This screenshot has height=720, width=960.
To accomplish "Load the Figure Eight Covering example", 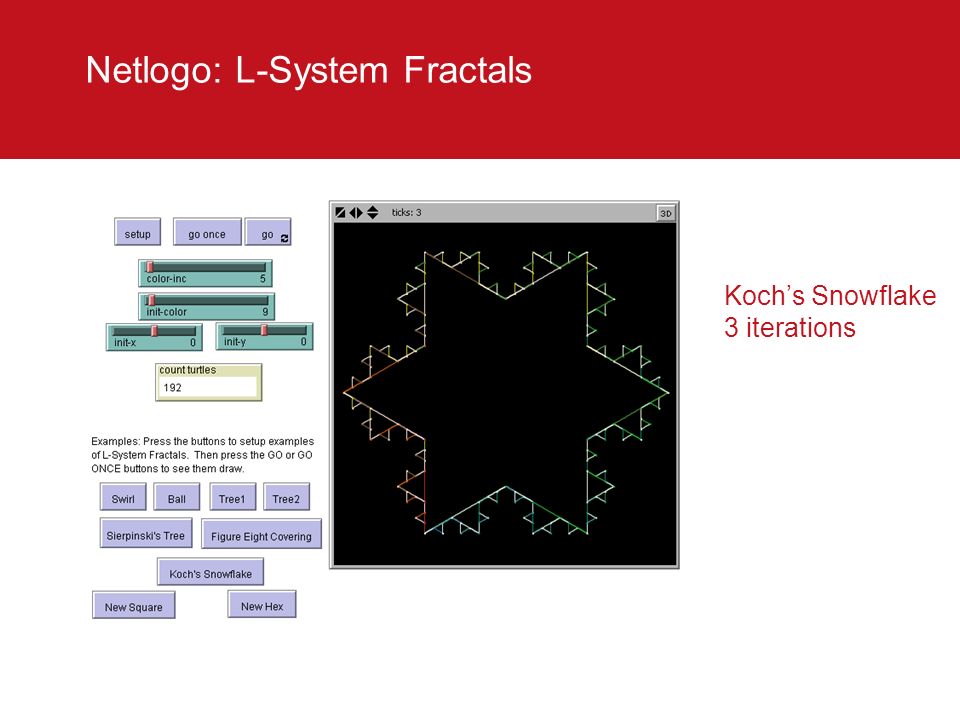I will 261,534.
